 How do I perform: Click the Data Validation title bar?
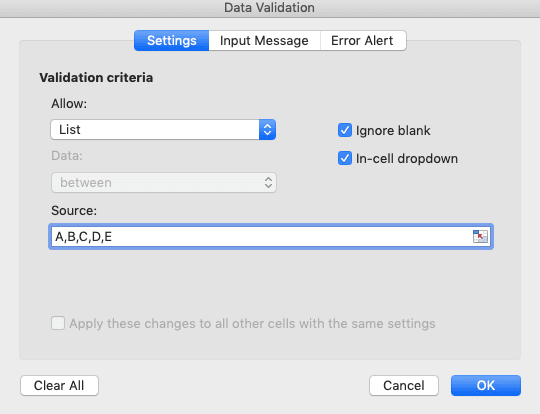[x=270, y=8]
